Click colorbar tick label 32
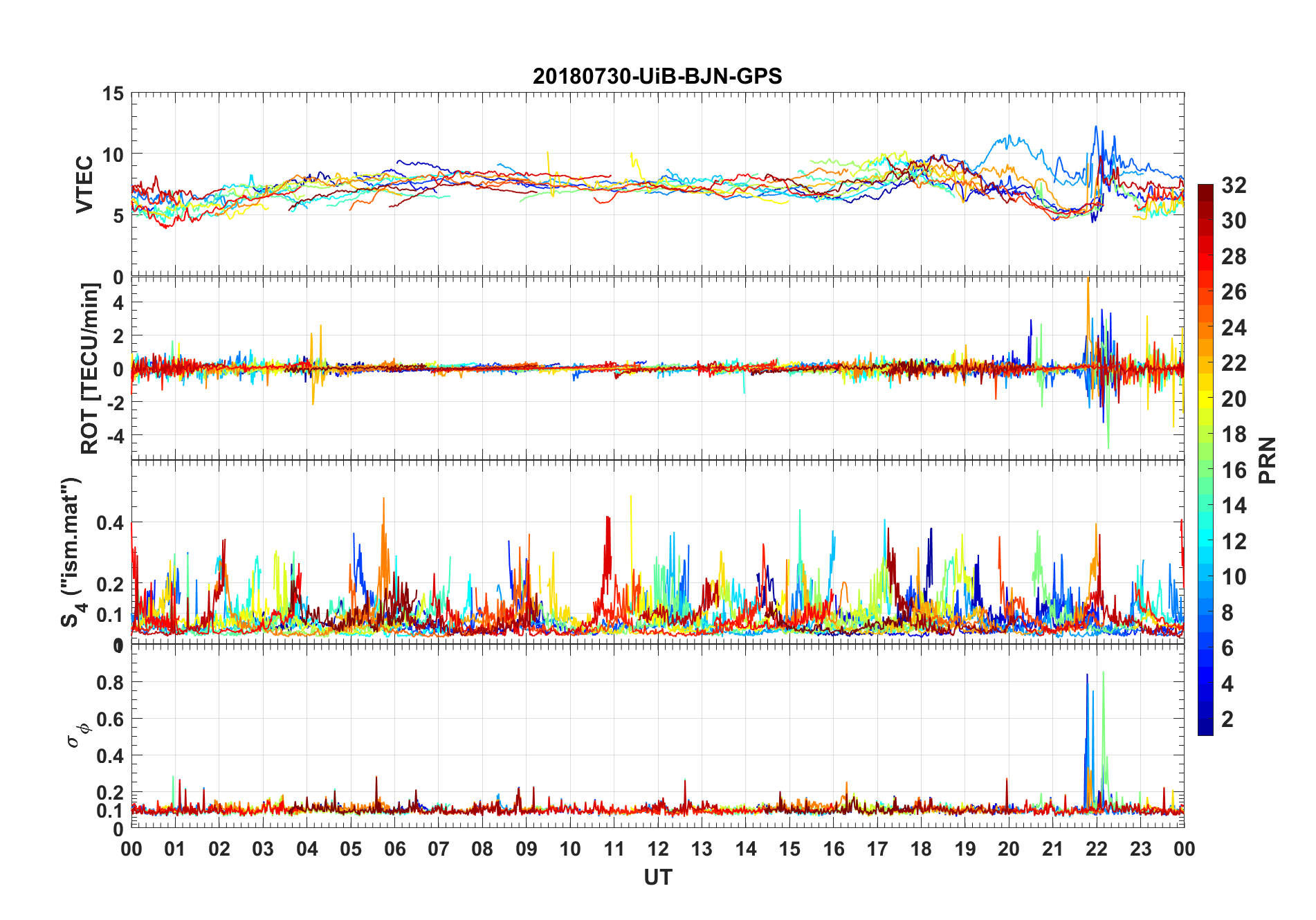This screenshot has height=920, width=1316. tap(1234, 185)
